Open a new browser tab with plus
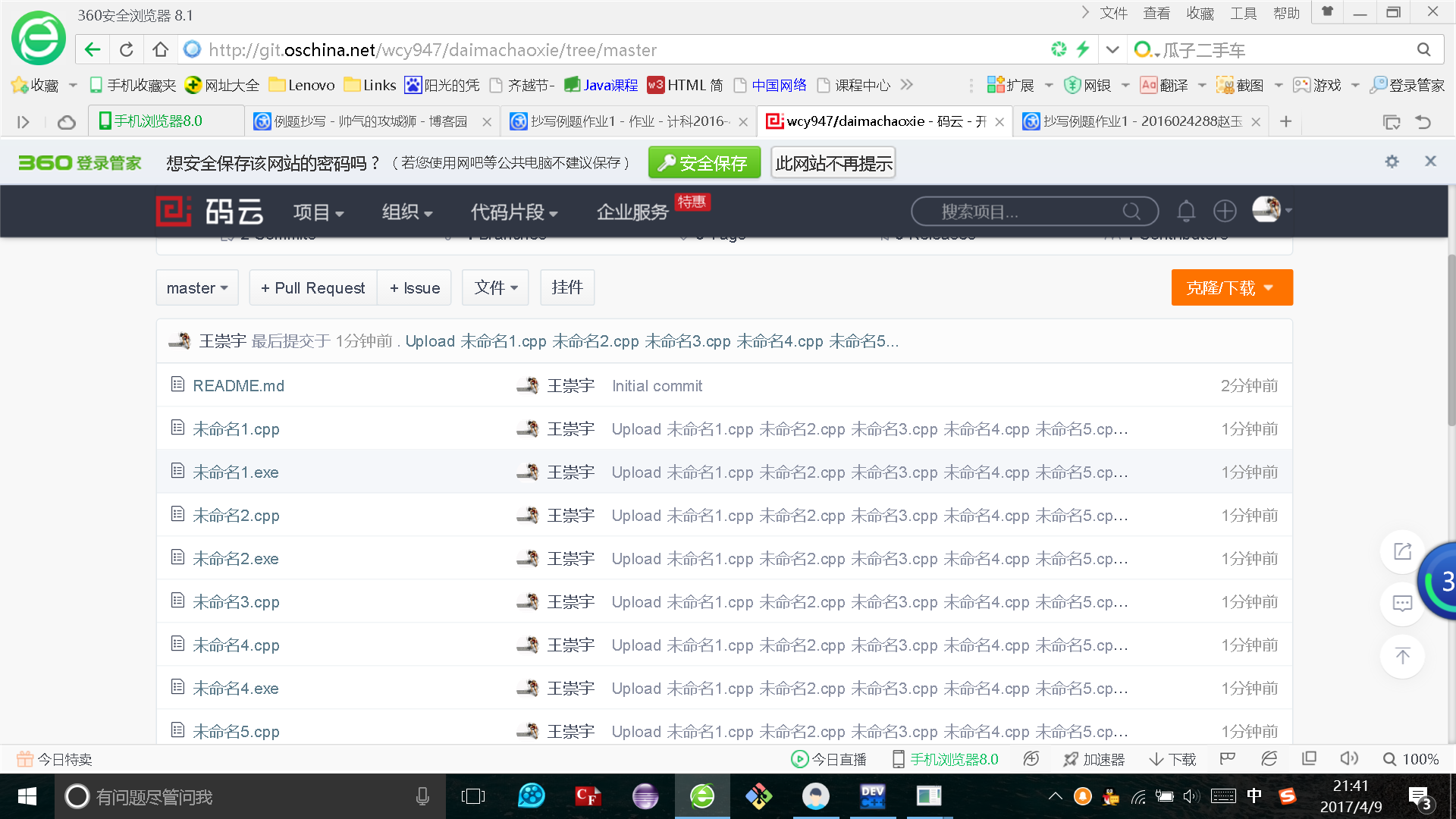The image size is (1456, 819). pos(1286,121)
